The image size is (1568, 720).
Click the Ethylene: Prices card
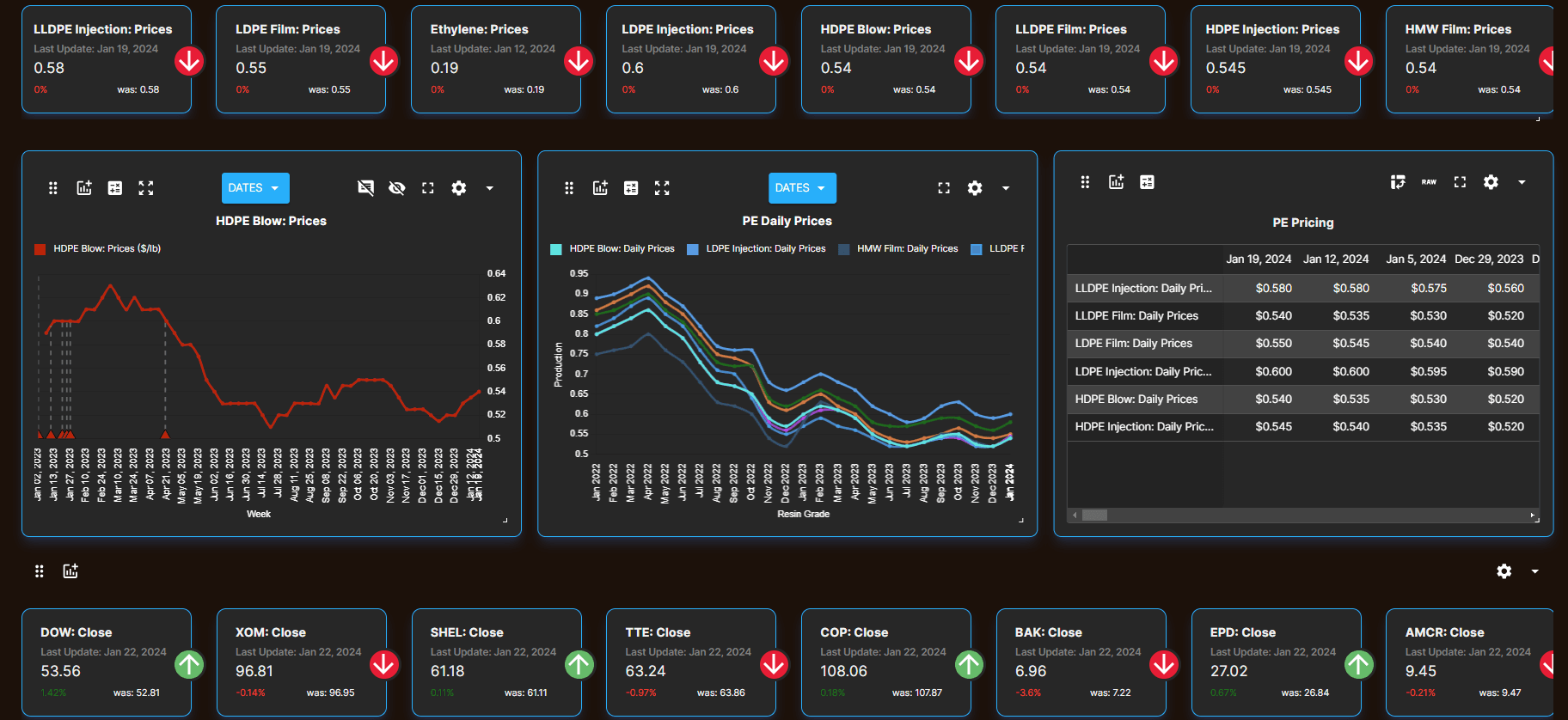pos(496,59)
